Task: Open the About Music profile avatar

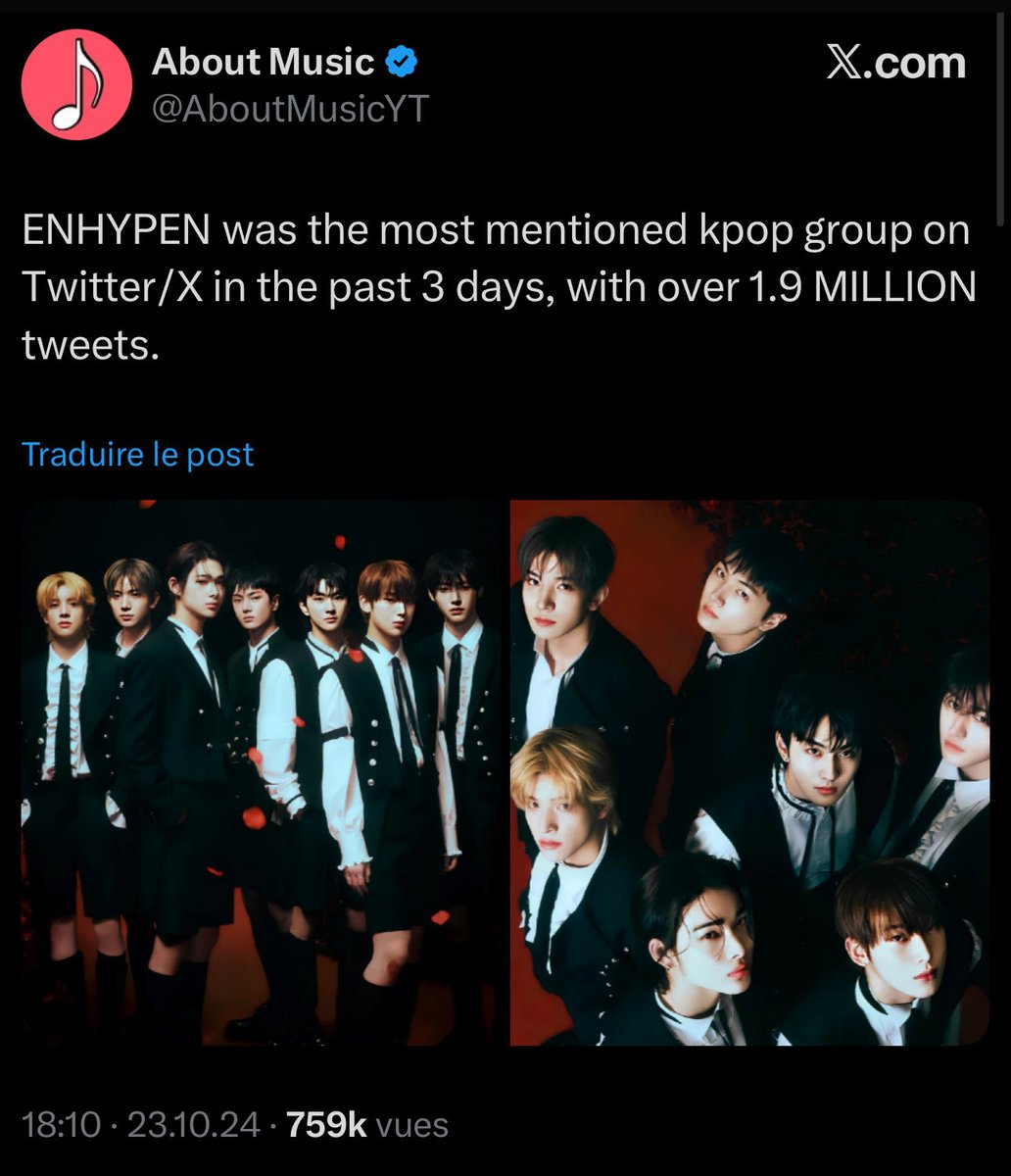Action: (x=76, y=85)
